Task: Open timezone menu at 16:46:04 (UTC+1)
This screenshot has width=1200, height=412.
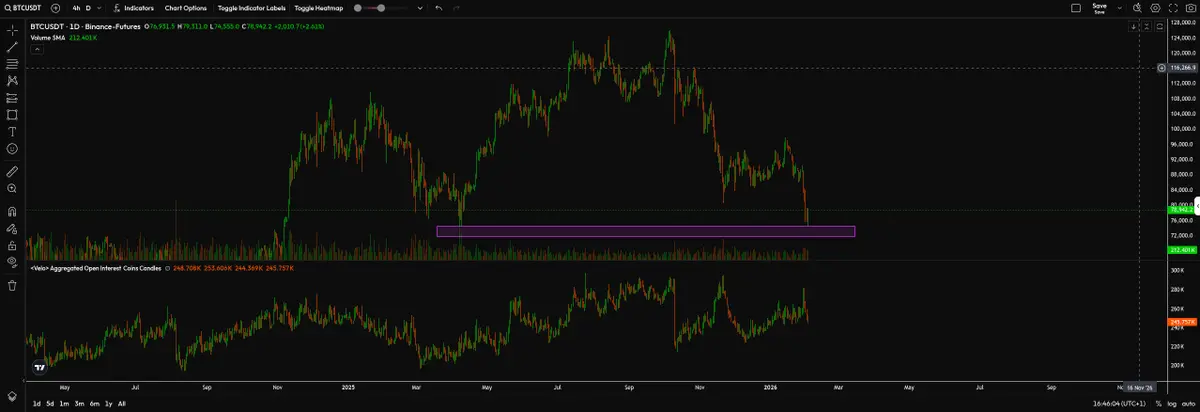Action: click(x=1118, y=403)
